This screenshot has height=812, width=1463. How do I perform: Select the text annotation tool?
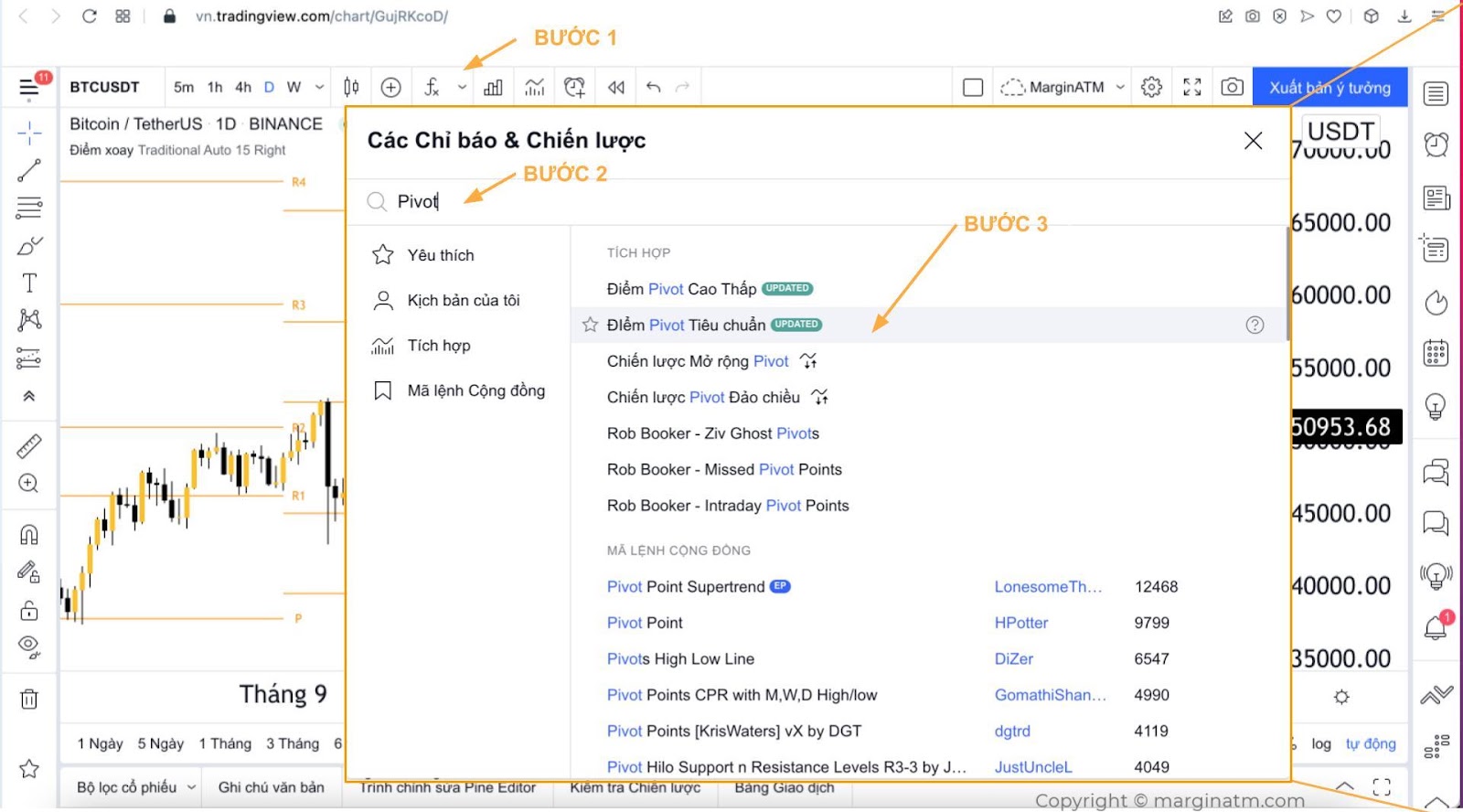click(29, 283)
